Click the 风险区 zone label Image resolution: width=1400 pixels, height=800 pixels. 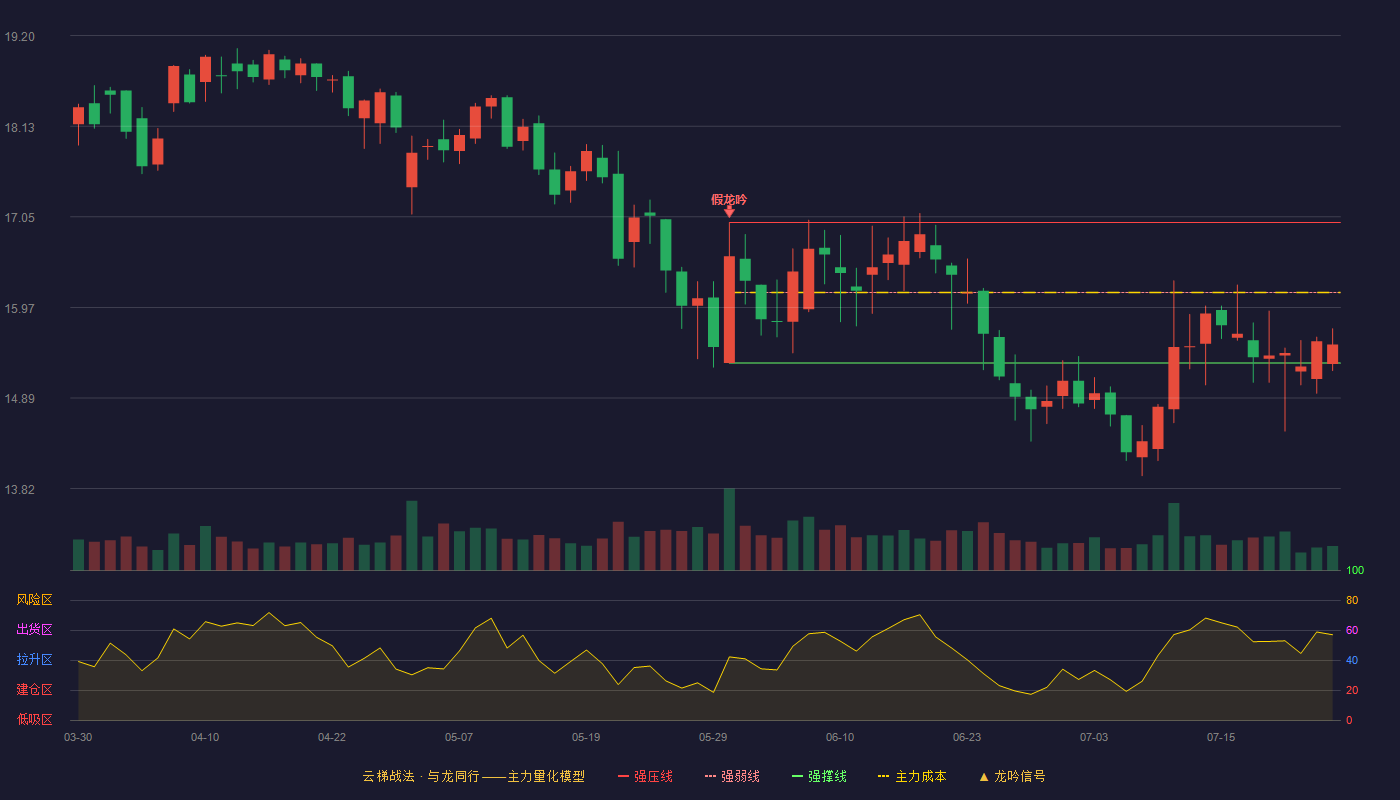pyautogui.click(x=34, y=600)
